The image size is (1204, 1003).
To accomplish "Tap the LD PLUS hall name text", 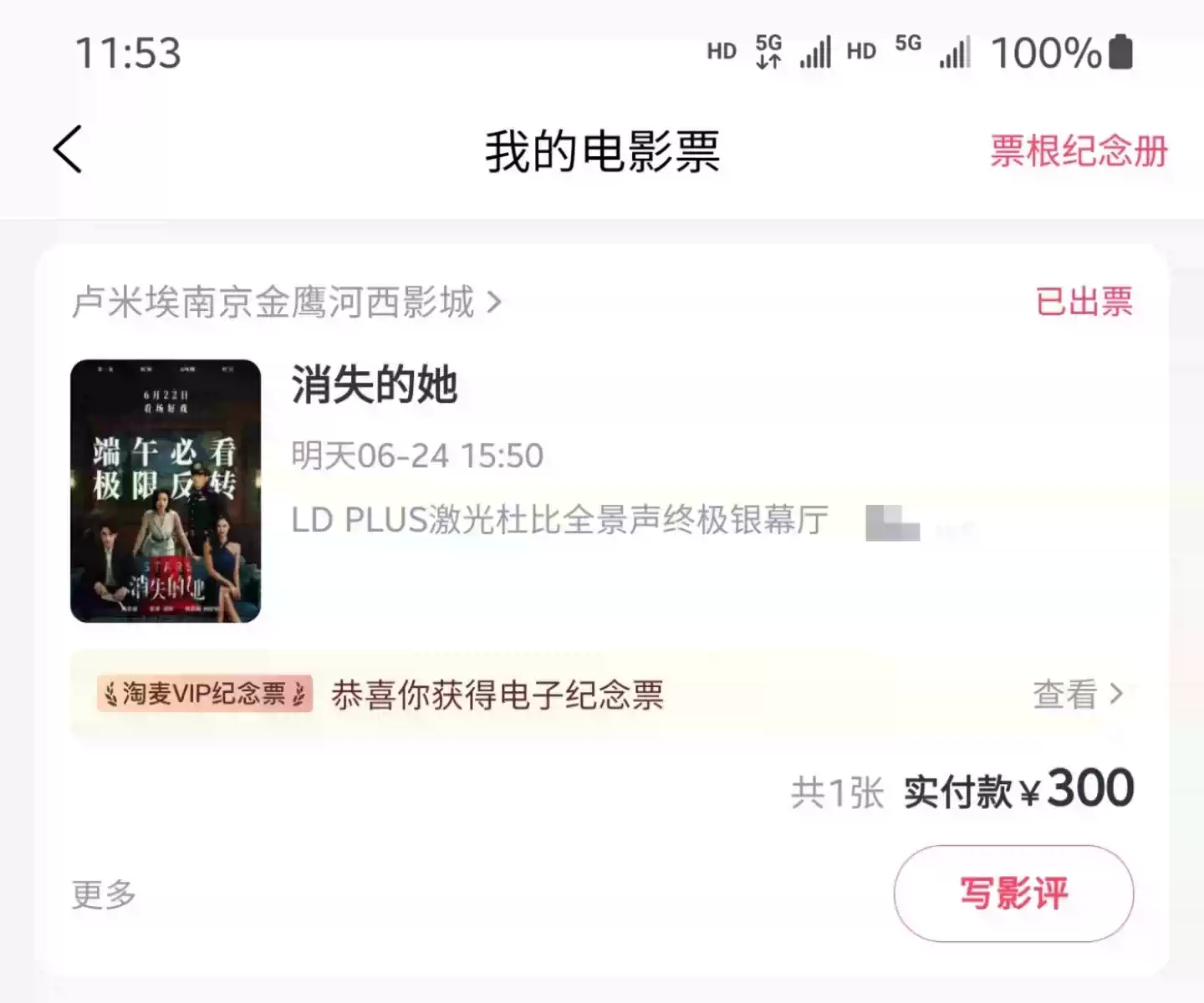I will tap(559, 520).
